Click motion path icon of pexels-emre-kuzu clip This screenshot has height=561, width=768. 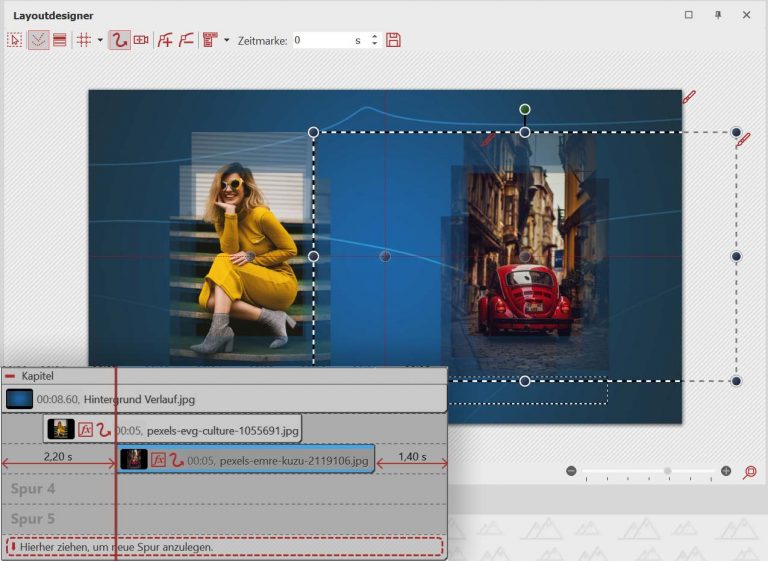pyautogui.click(x=176, y=460)
